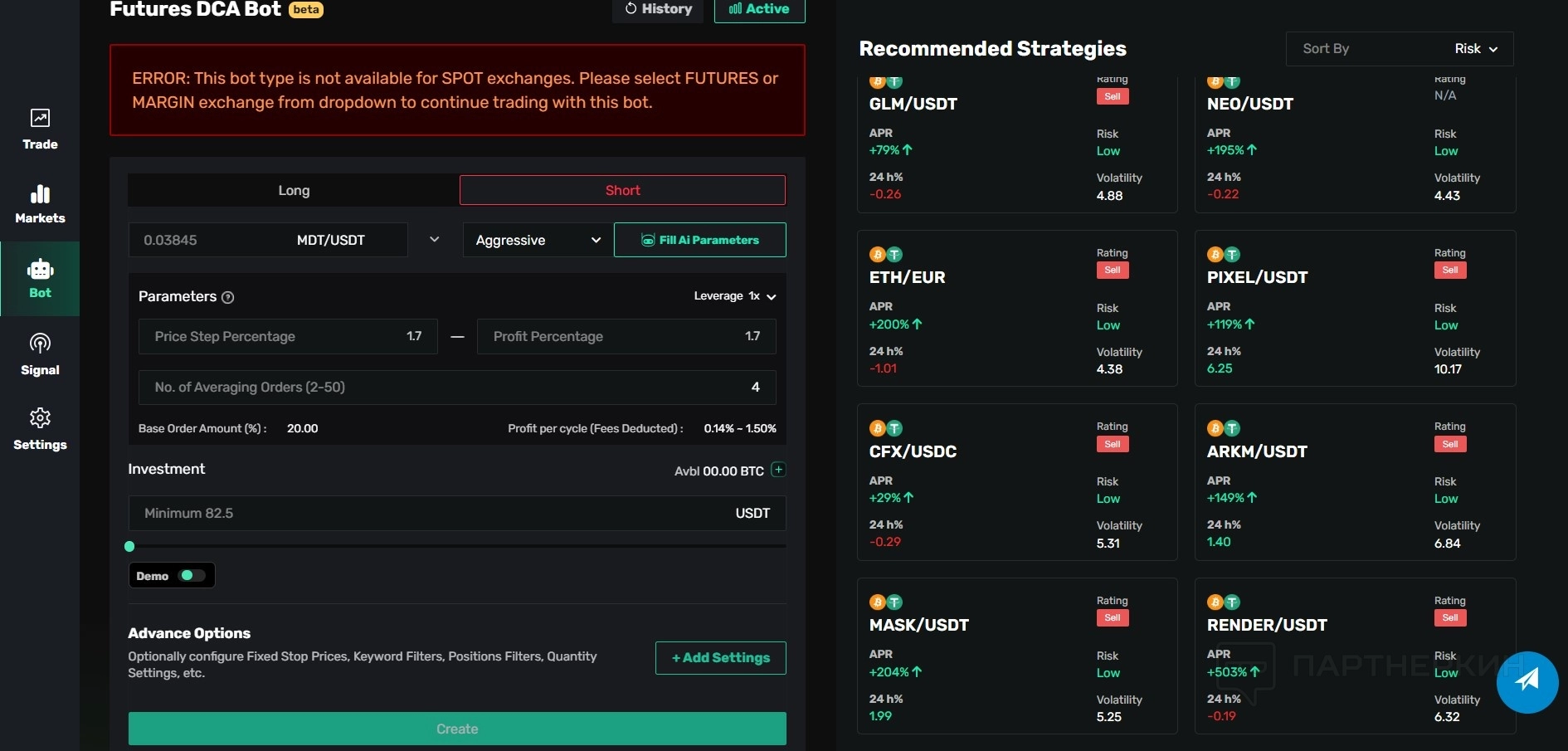Open the Trade section in sidebar
The image size is (1568, 751).
click(40, 129)
